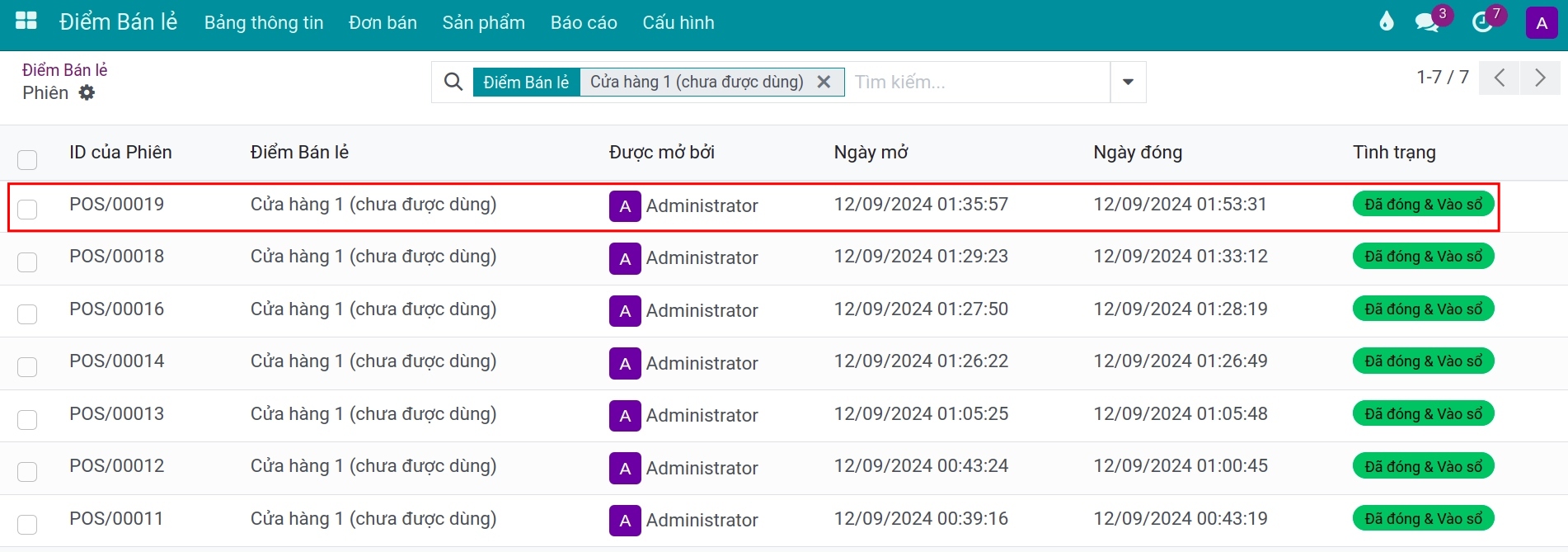Expand the search options dropdown arrow
The width and height of the screenshot is (1568, 552).
tap(1128, 83)
